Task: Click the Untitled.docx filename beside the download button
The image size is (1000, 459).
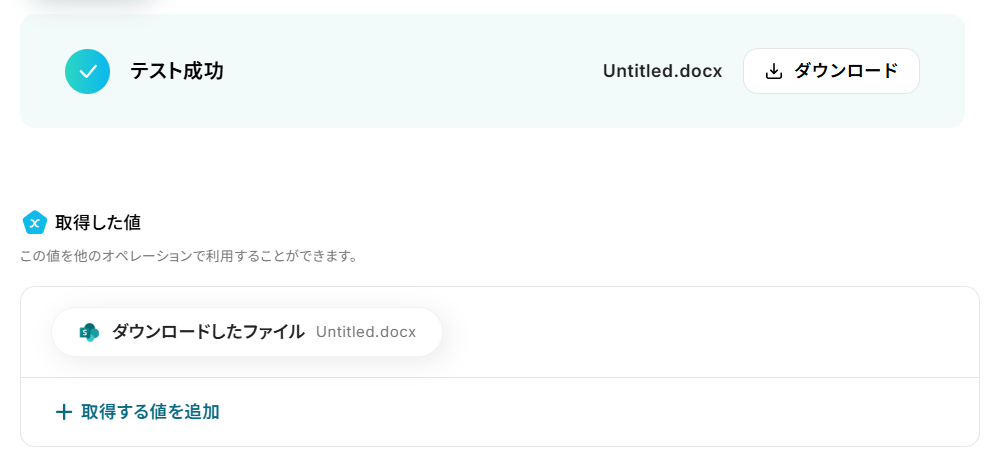Action: (x=662, y=71)
